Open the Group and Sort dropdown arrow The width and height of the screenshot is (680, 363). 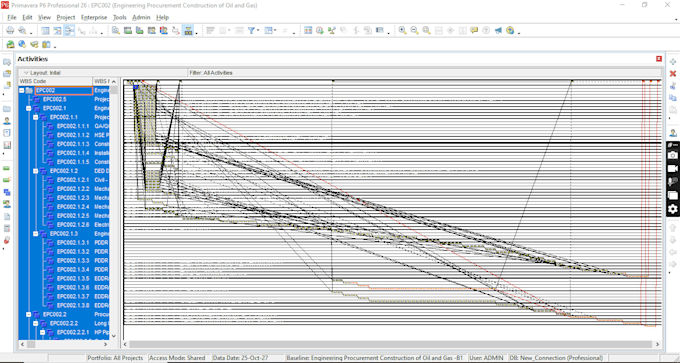[x=275, y=30]
